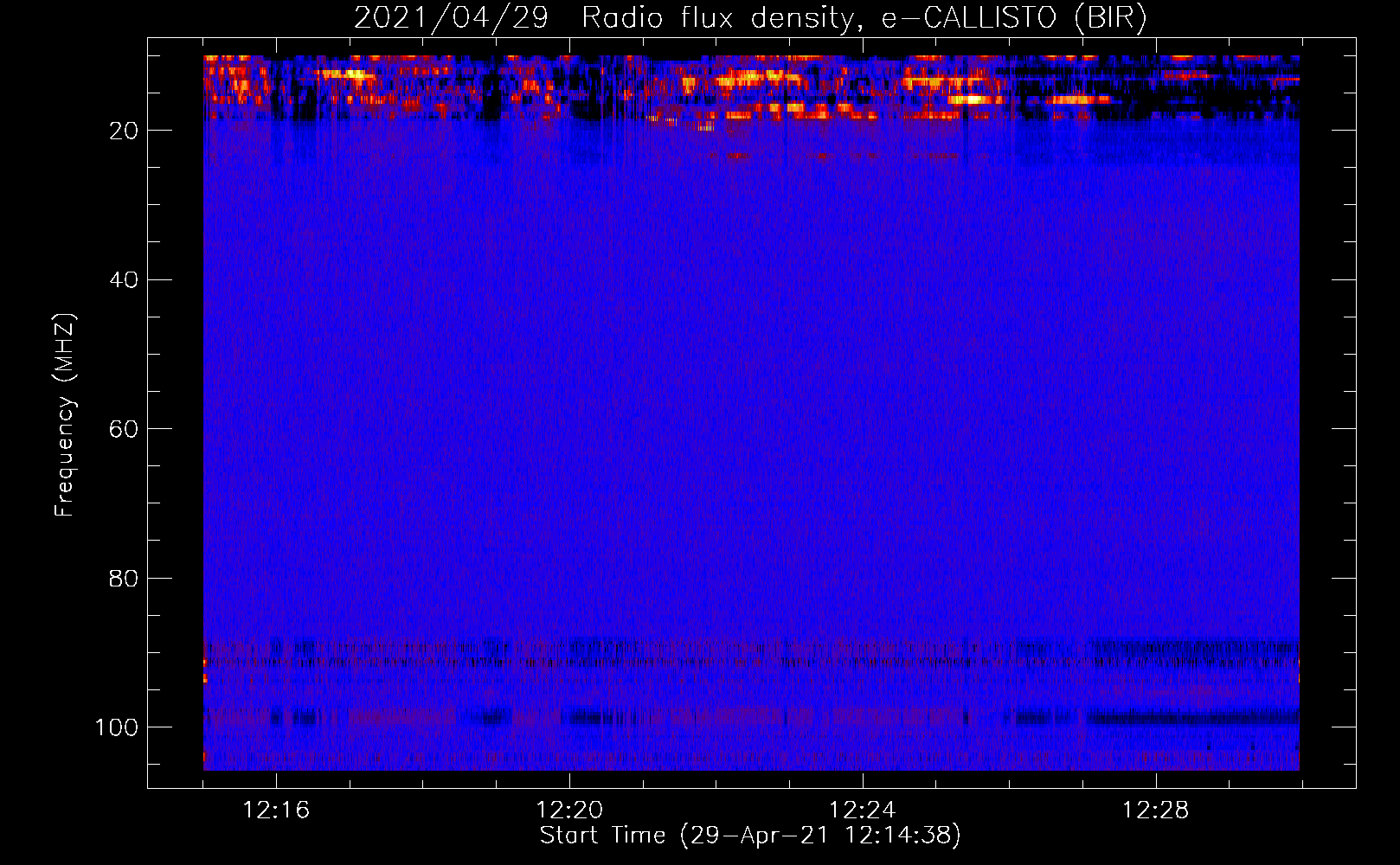Click the 'Frequency (MHZ)' axis label

pyautogui.click(x=65, y=414)
